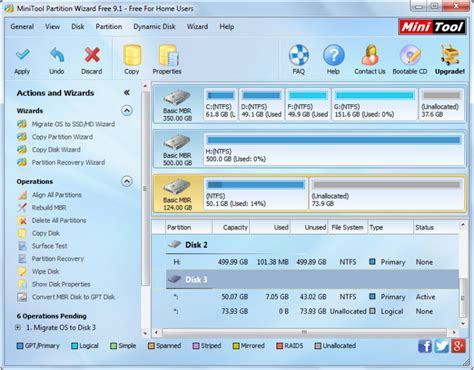Click the Discard red X icon
The image size is (474, 370).
click(x=92, y=55)
